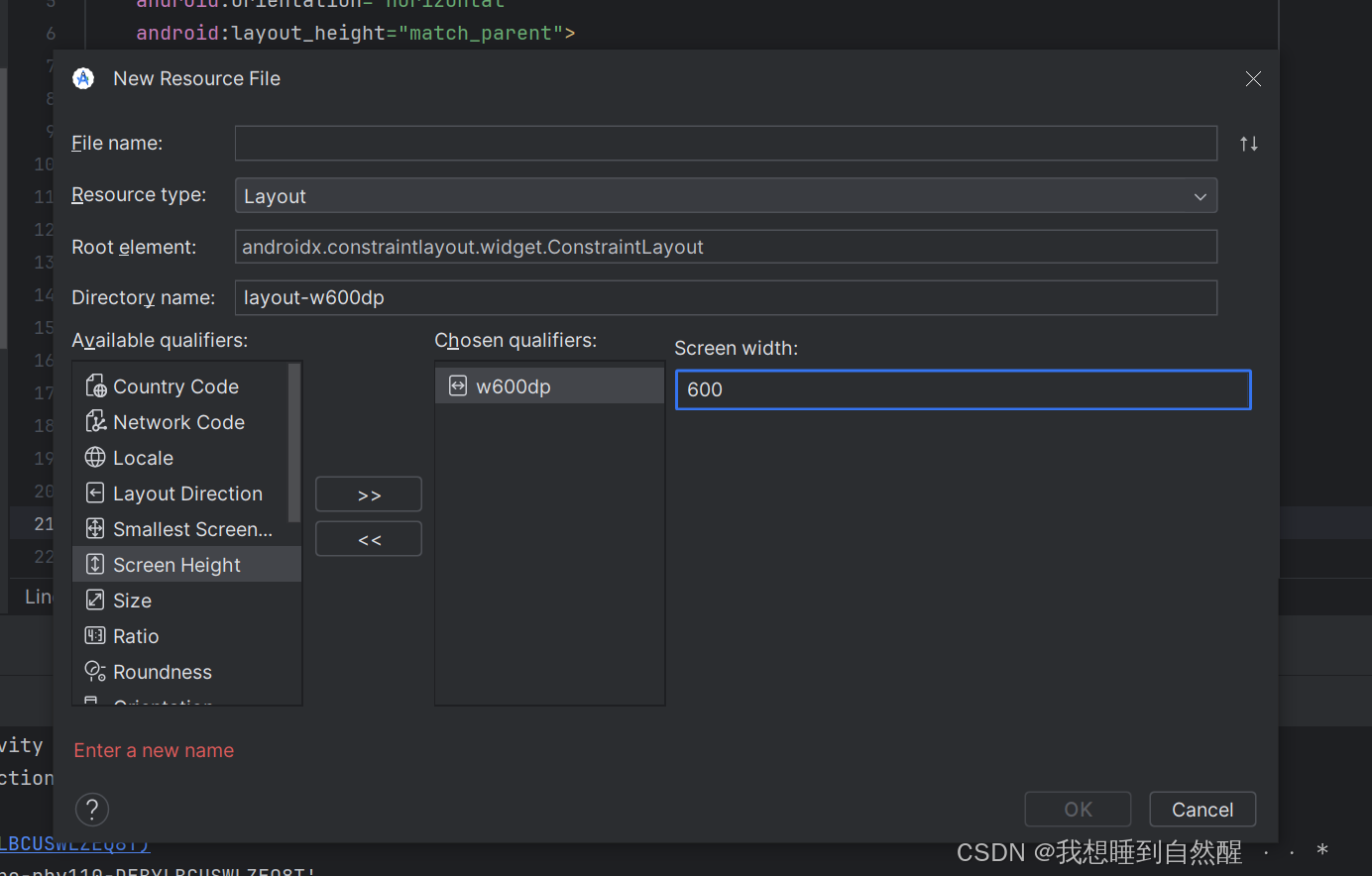Click the Size qualifier icon
Screen dimensions: 1372x876
click(95, 600)
